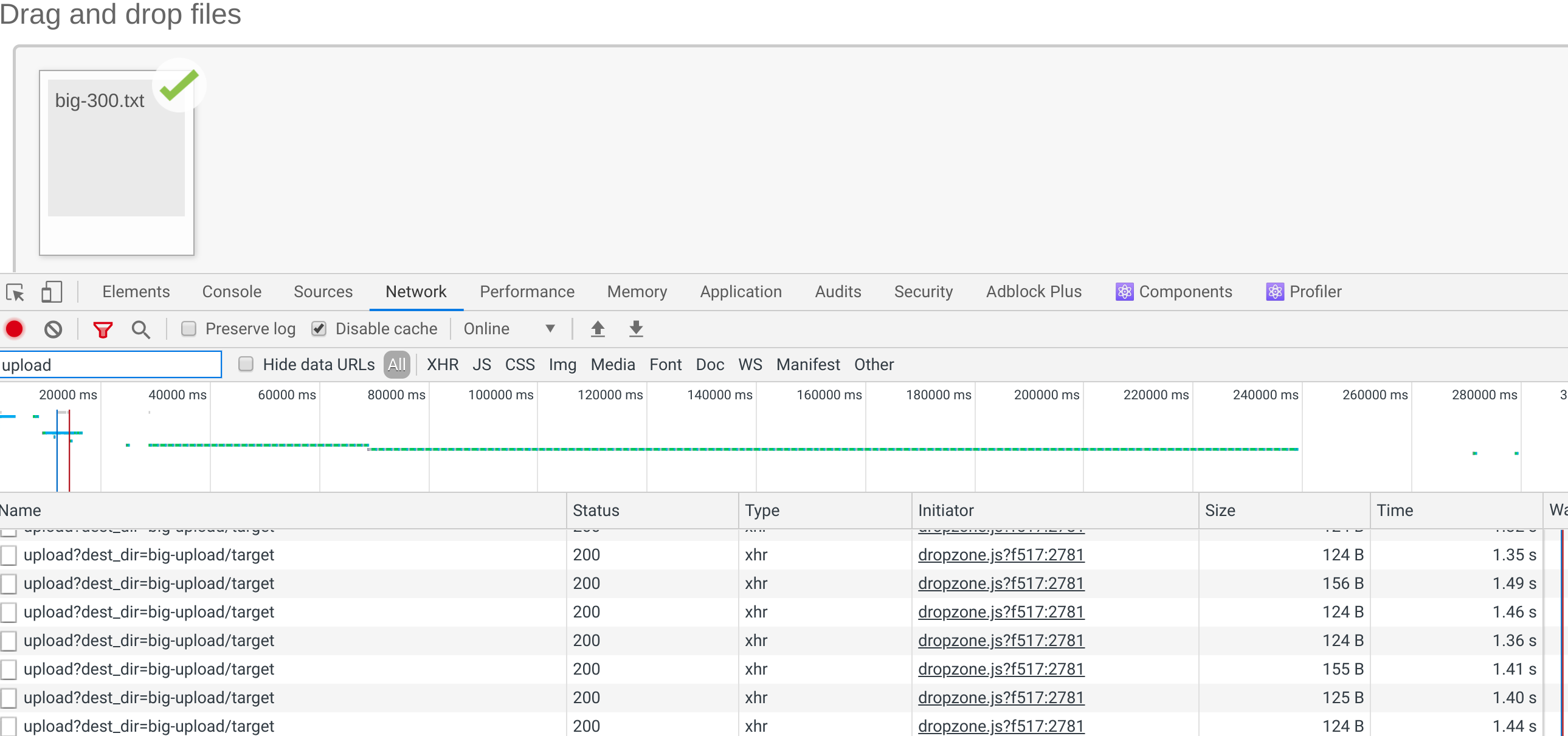Select the inspect element cursor tool
The image size is (1568, 736).
click(x=15, y=292)
